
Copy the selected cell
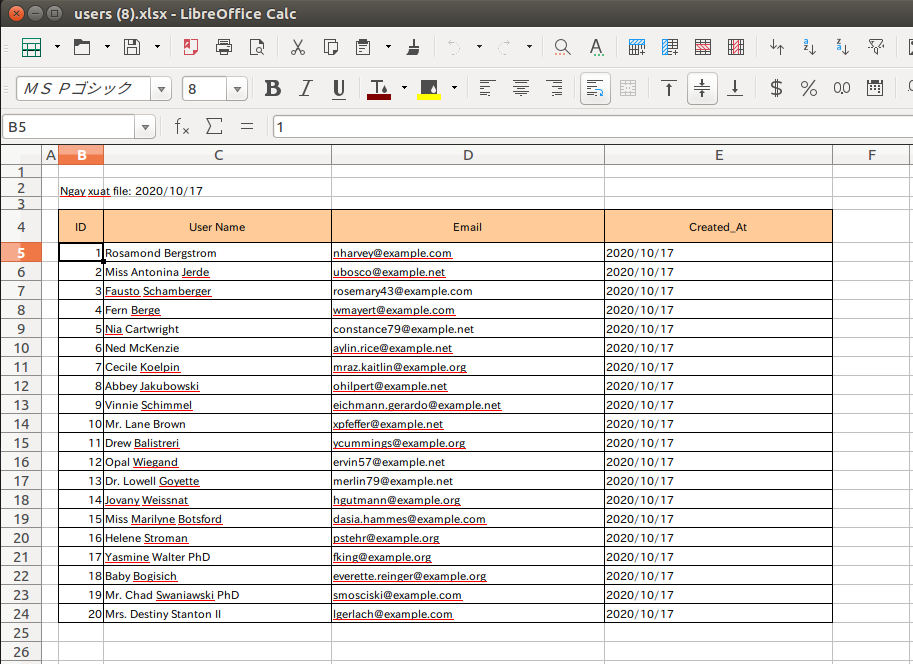coord(331,47)
